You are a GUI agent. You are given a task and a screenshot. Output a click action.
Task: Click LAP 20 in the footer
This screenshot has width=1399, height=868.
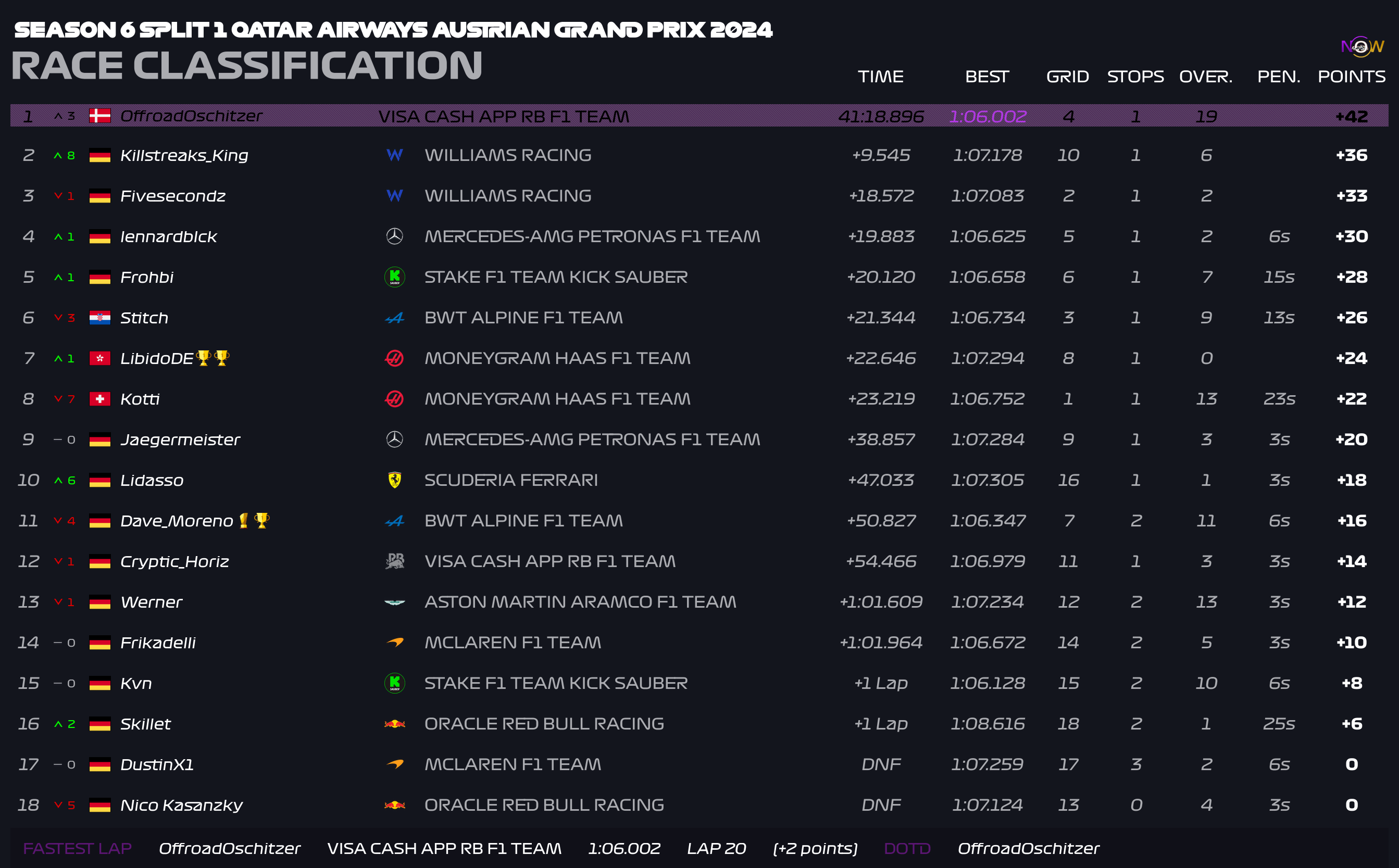717,849
